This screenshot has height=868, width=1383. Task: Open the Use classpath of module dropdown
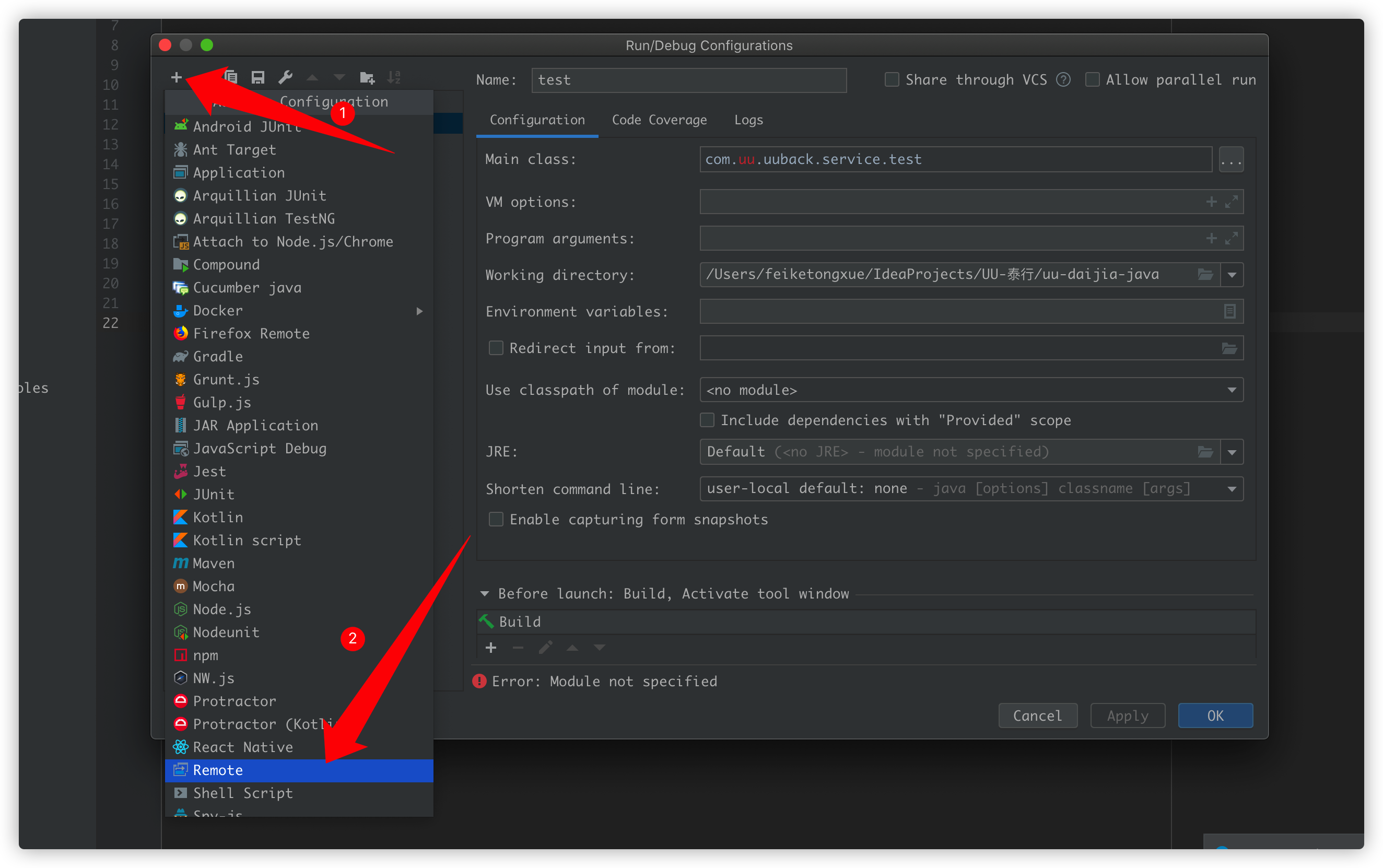point(1232,390)
